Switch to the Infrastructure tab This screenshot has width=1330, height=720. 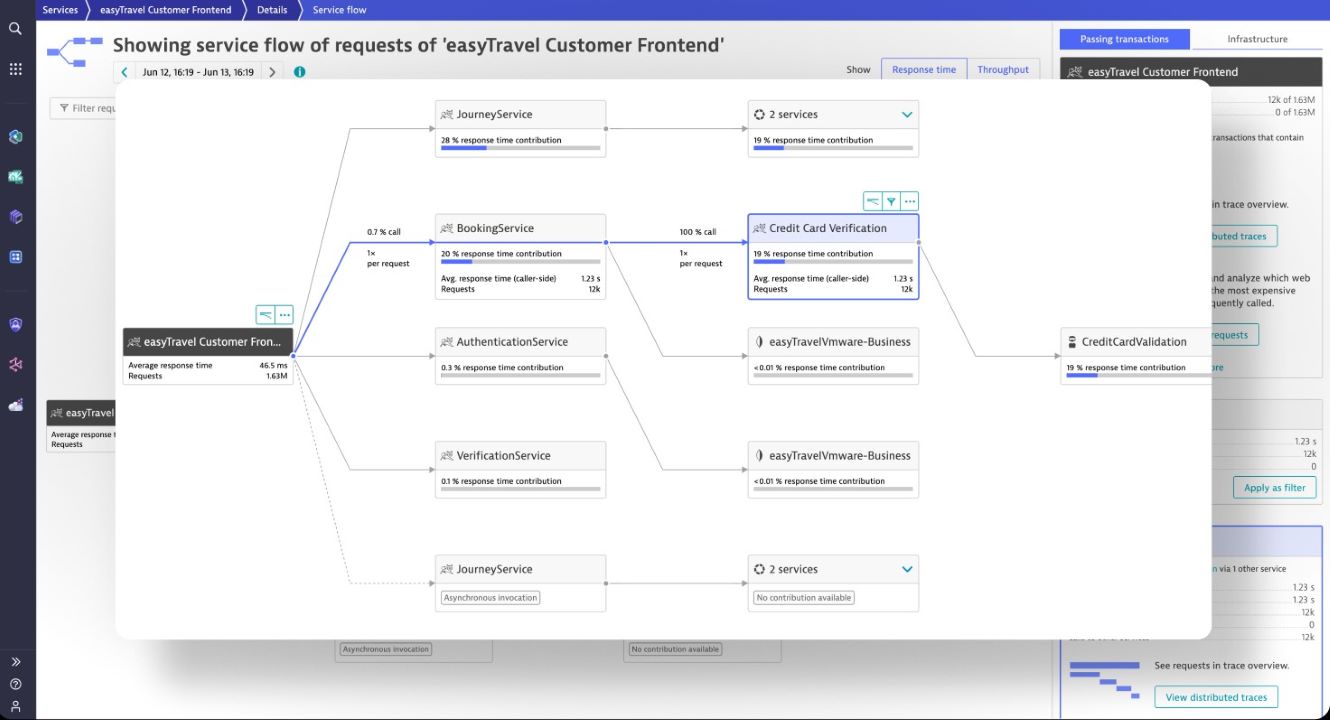tap(1257, 39)
